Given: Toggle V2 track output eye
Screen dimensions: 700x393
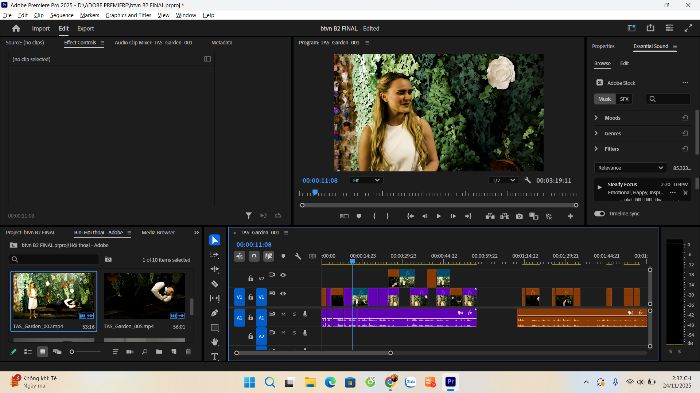Looking at the screenshot, I should pyautogui.click(x=283, y=275).
